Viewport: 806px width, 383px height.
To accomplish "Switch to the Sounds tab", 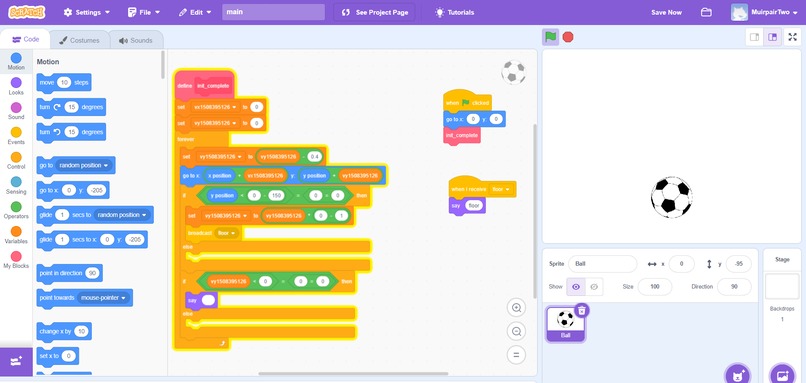I will point(136,40).
